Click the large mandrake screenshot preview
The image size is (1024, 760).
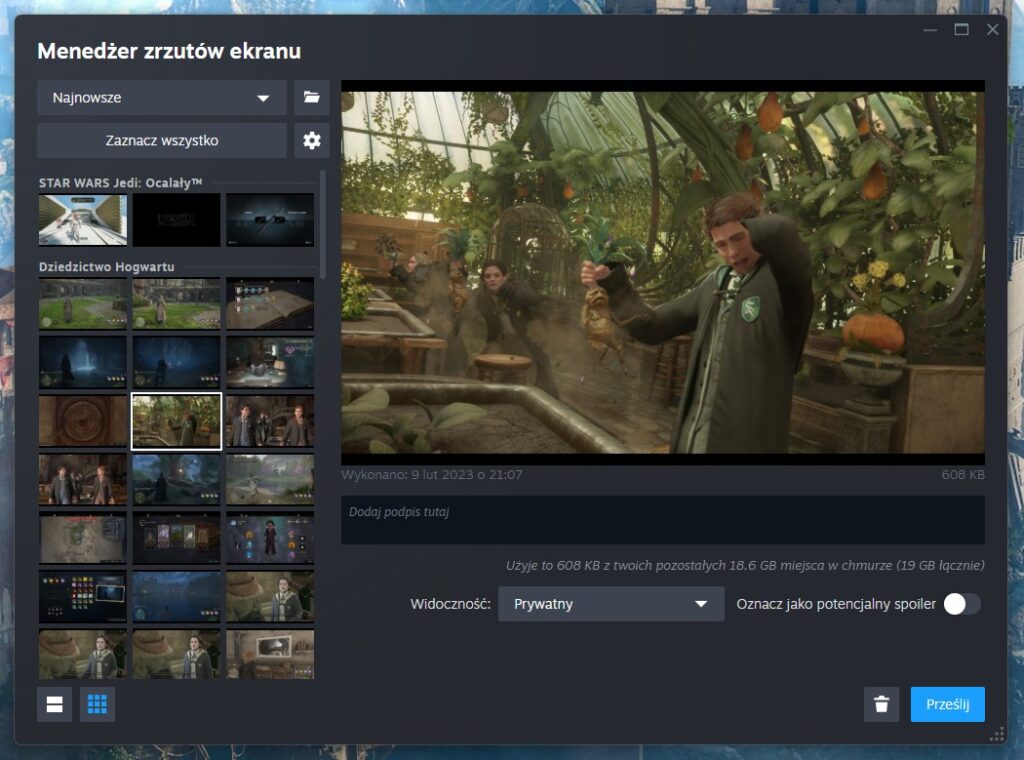[x=662, y=272]
